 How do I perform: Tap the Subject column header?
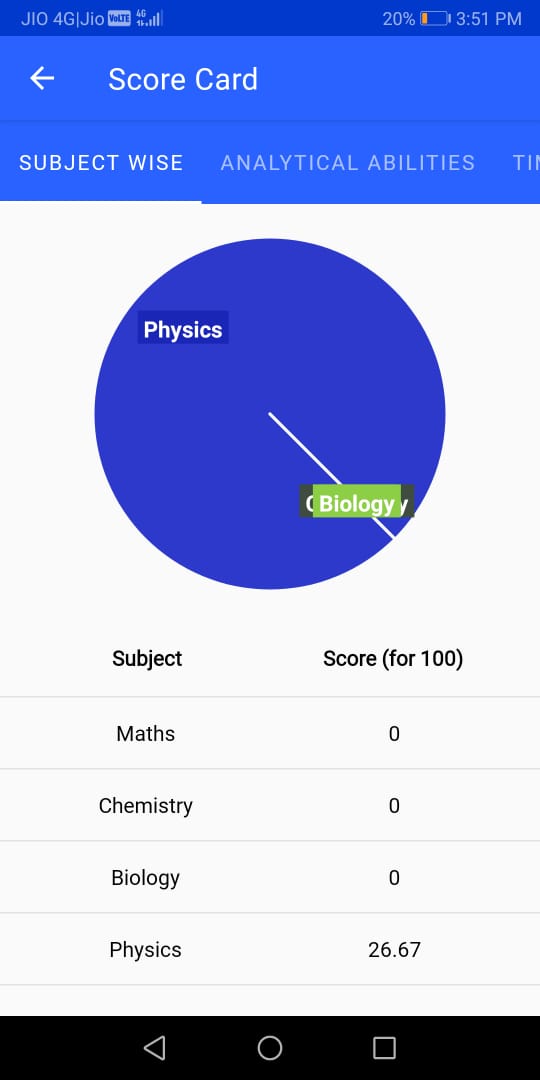147,659
